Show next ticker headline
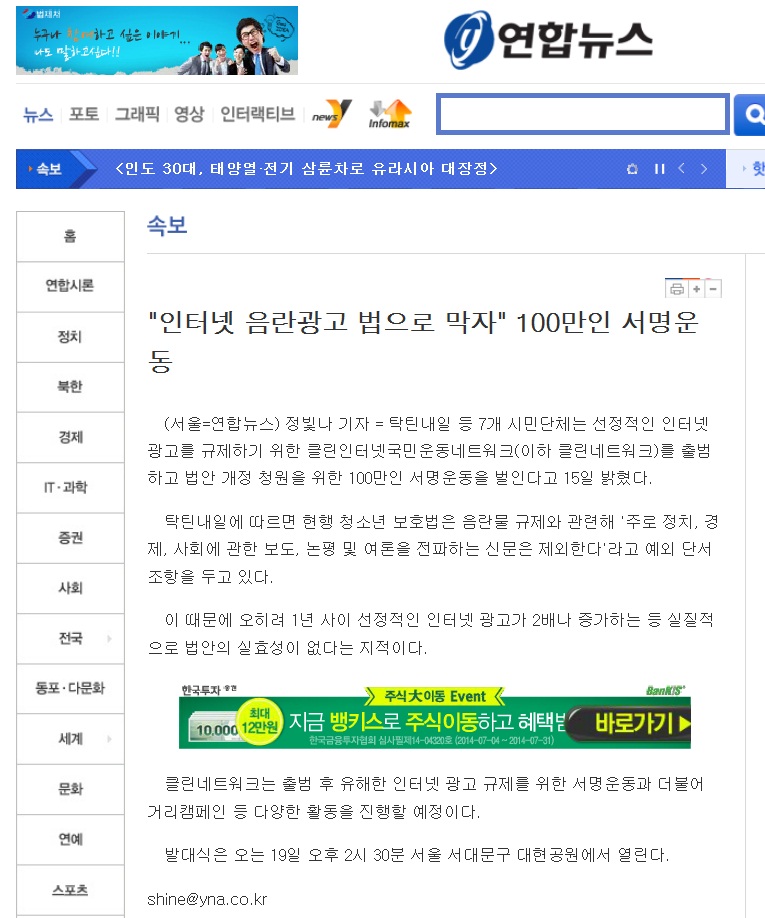The width and height of the screenshot is (765, 918). (704, 169)
